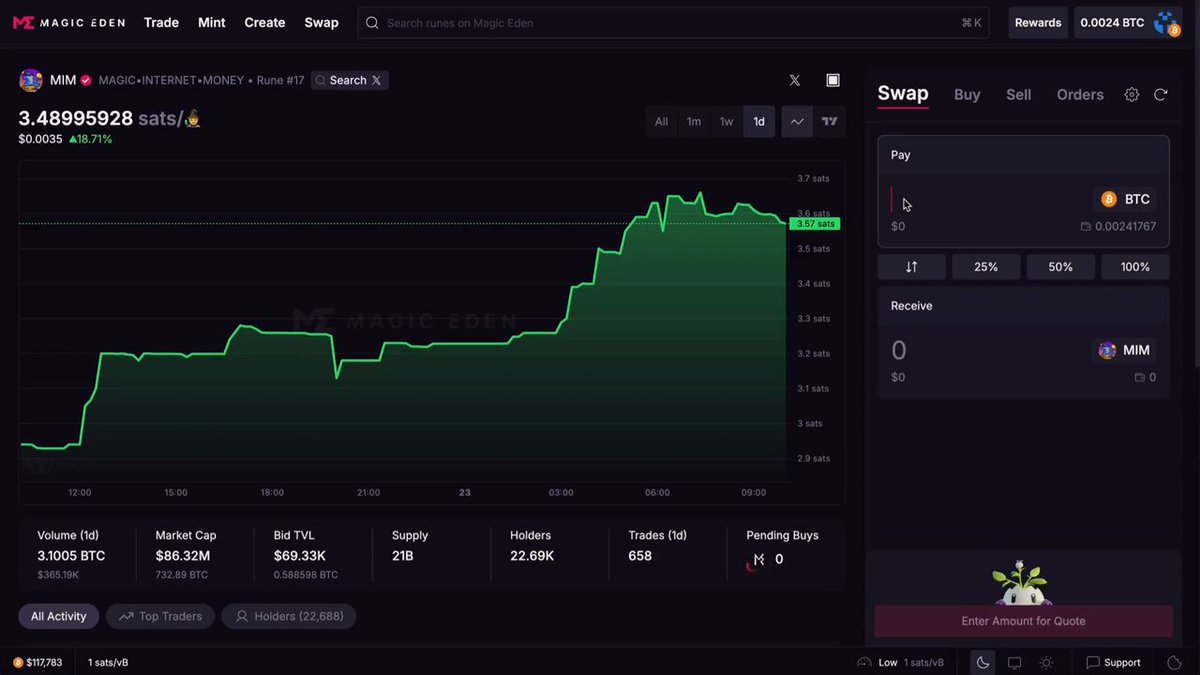
Task: Switch to the Sell tab
Action: coord(1019,94)
